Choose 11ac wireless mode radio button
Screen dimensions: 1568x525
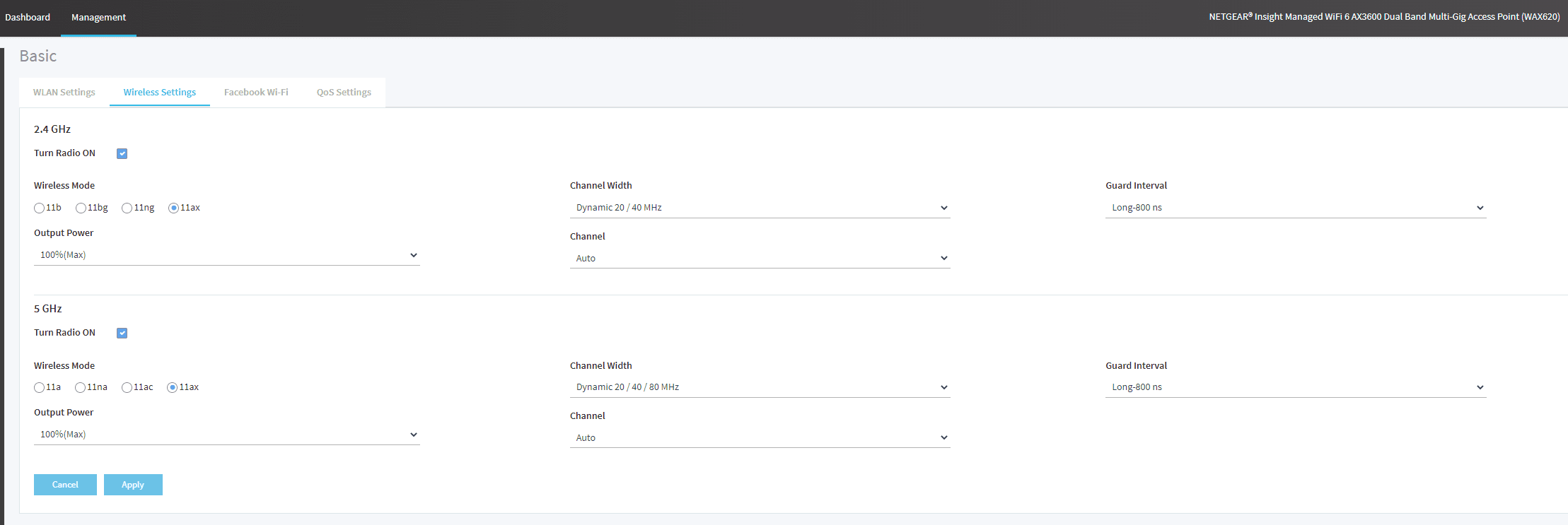[127, 387]
